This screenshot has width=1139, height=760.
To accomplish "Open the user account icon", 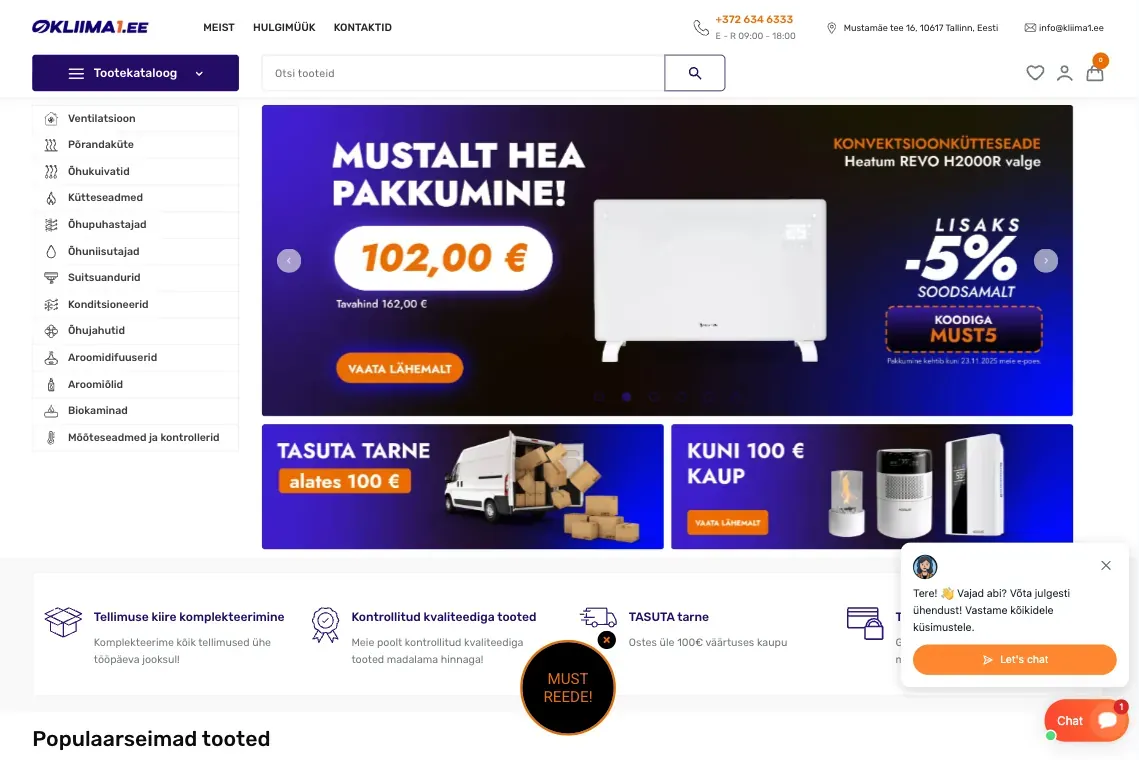I will [1064, 73].
